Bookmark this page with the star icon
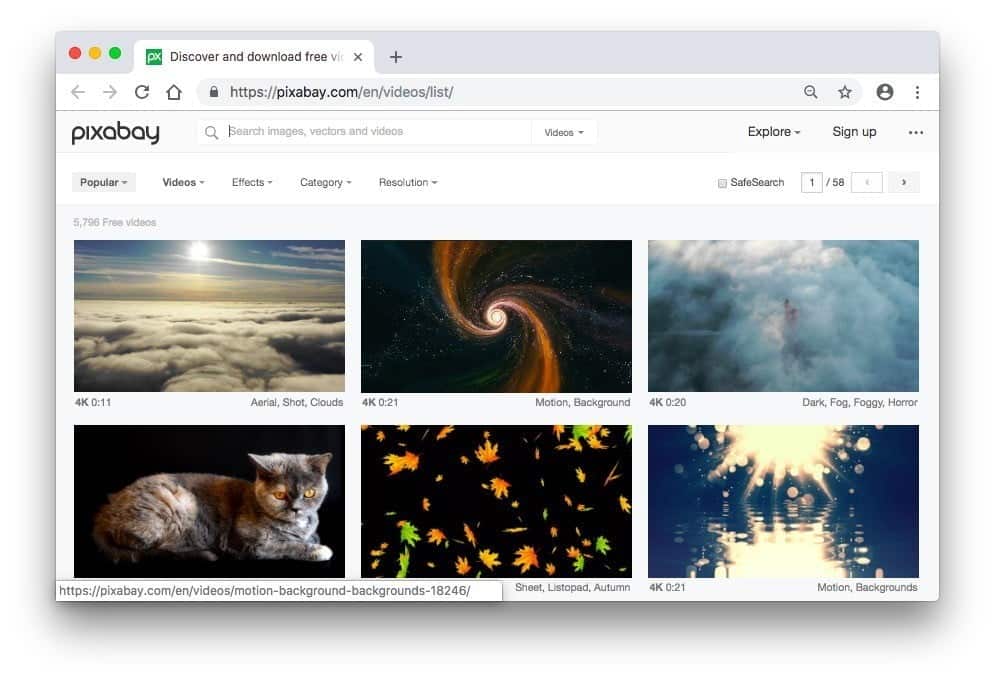This screenshot has width=995, height=681. [x=845, y=92]
